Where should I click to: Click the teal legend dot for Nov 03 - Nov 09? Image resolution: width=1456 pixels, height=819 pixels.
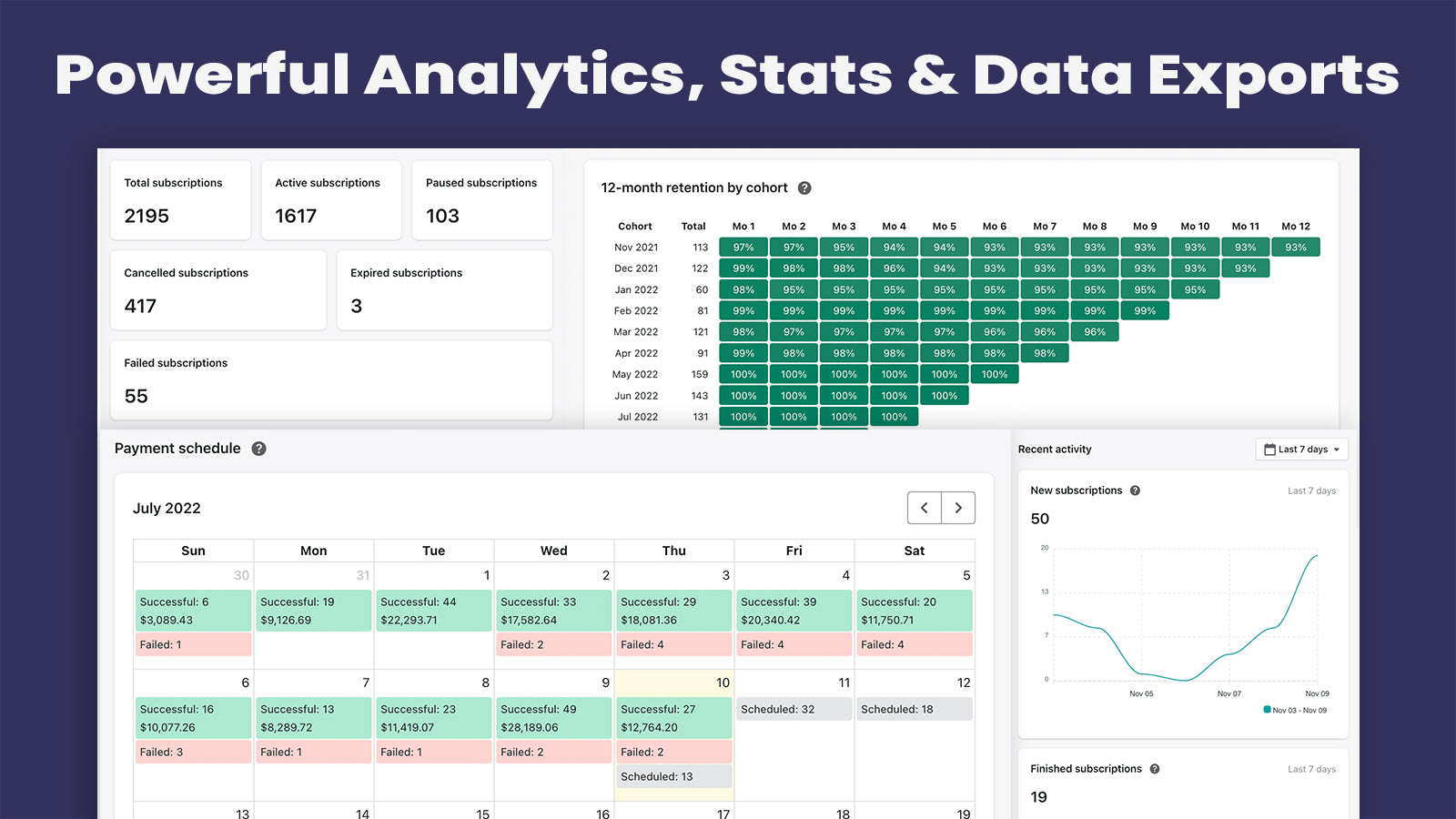coord(1265,709)
